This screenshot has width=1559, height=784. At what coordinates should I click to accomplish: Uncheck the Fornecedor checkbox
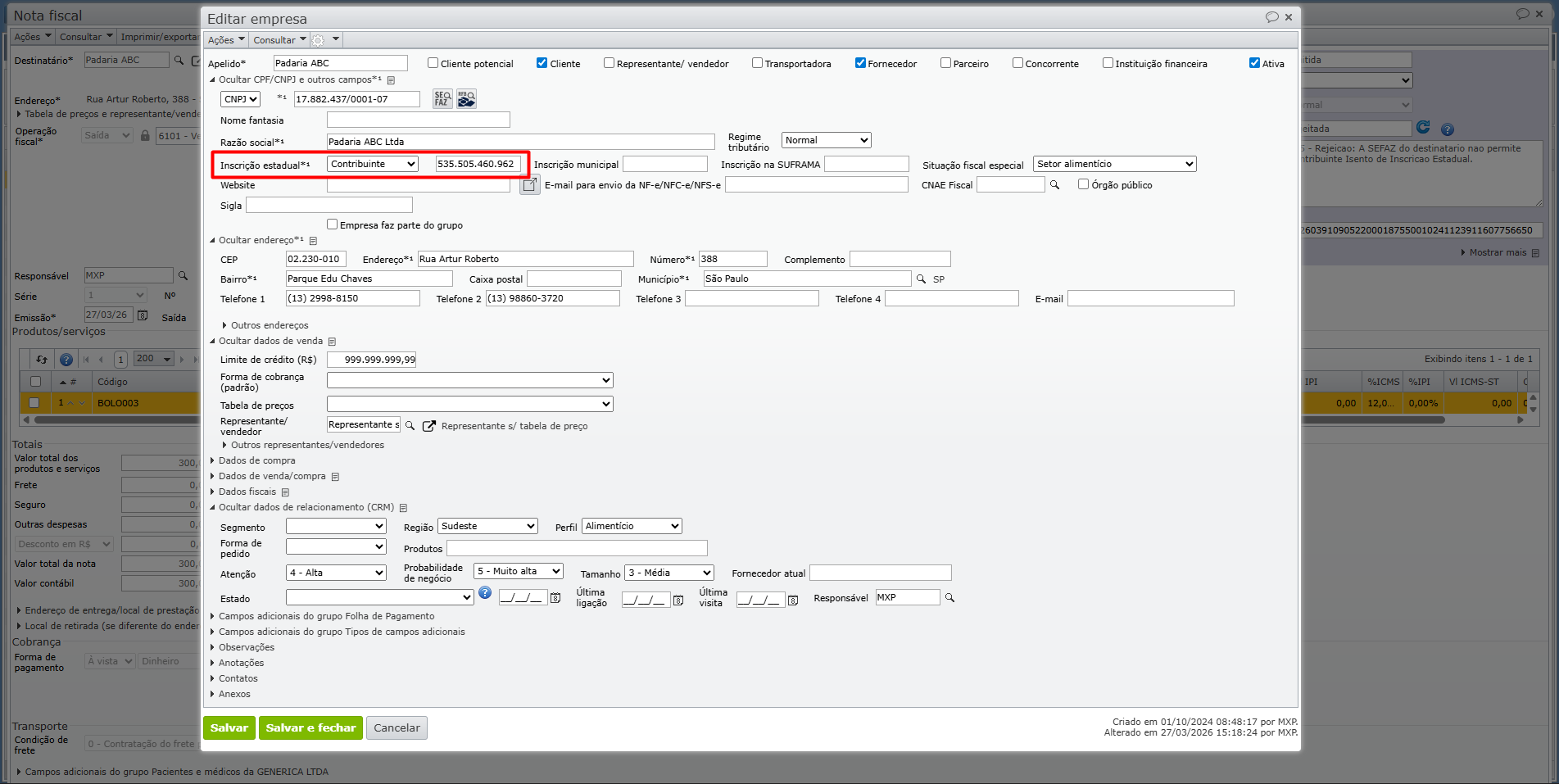pos(860,63)
